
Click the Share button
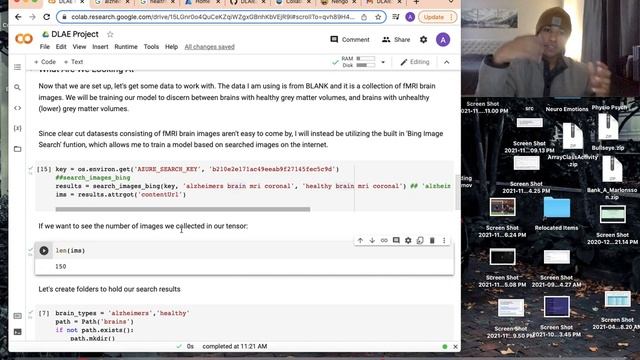(396, 40)
